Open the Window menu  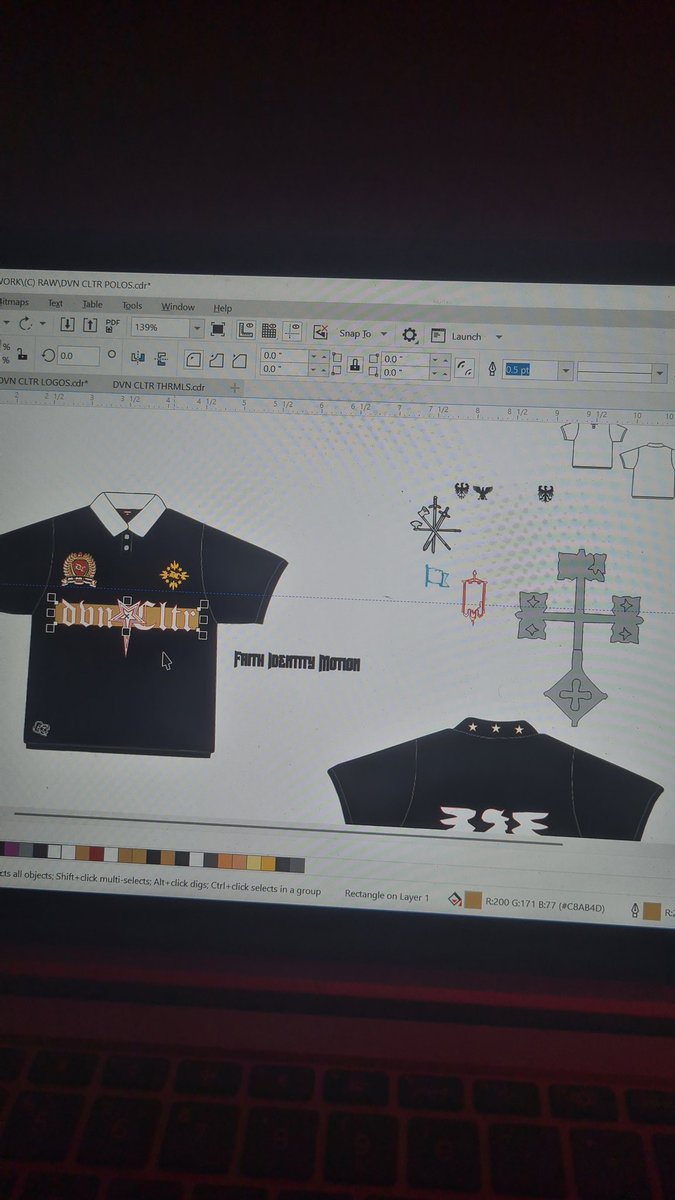[178, 306]
